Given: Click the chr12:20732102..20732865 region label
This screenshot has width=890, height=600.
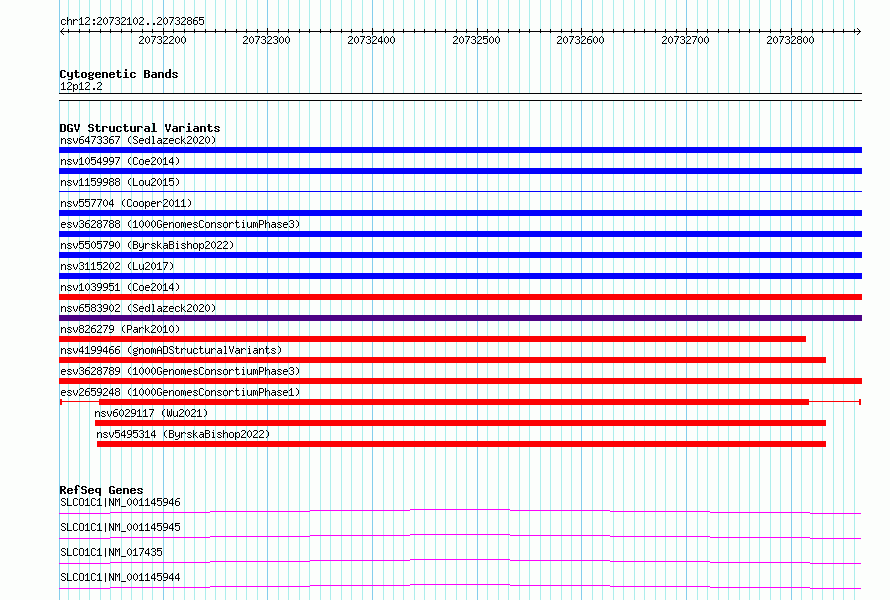Looking at the screenshot, I should coord(132,22).
